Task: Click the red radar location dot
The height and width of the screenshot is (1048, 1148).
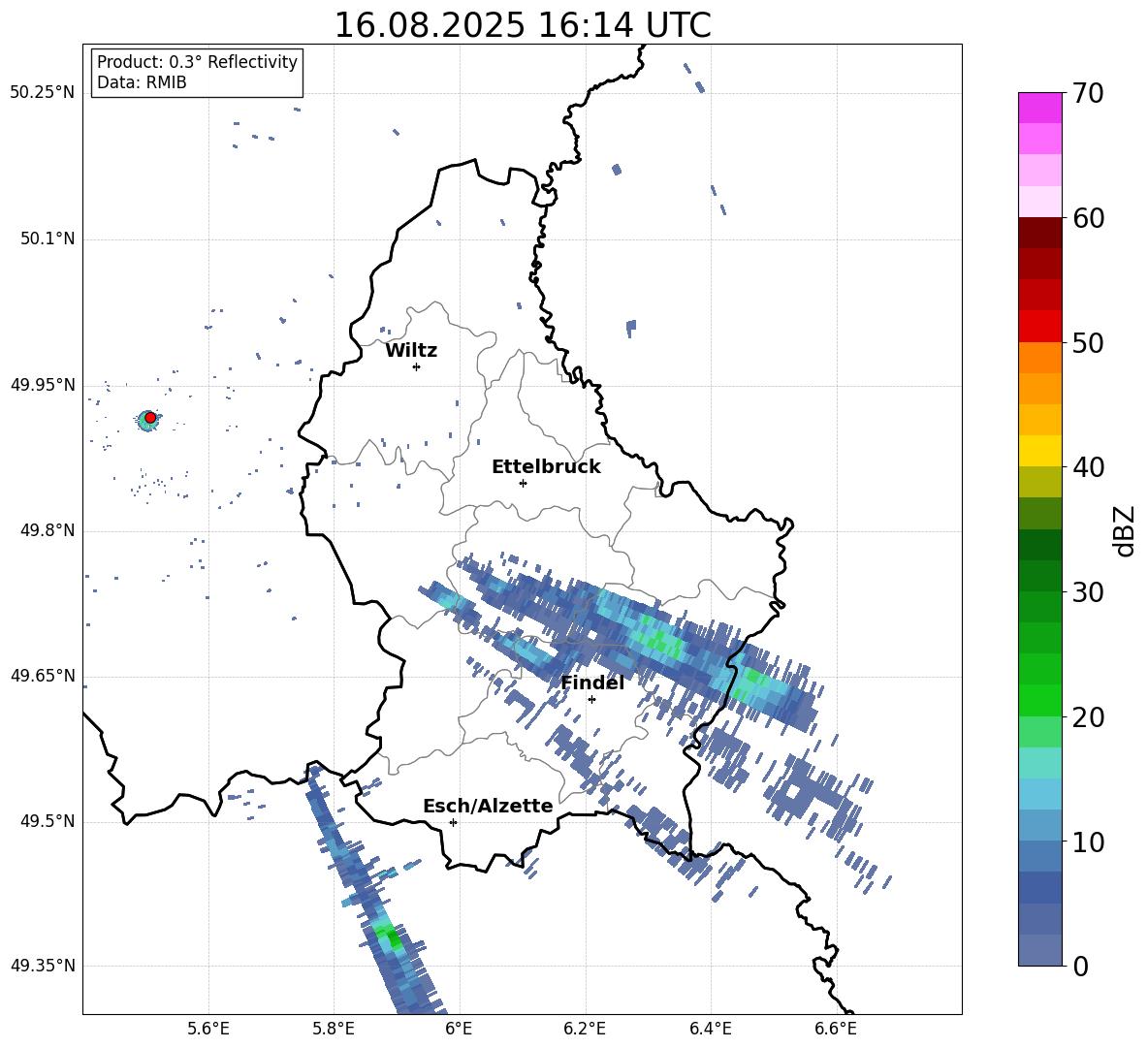Action: pyautogui.click(x=150, y=417)
